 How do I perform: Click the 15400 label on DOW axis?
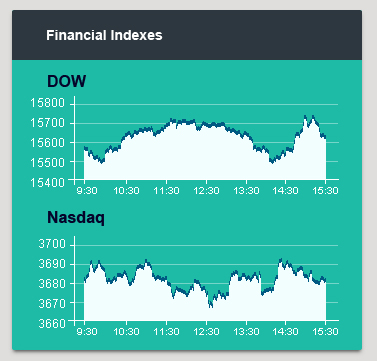point(48,182)
